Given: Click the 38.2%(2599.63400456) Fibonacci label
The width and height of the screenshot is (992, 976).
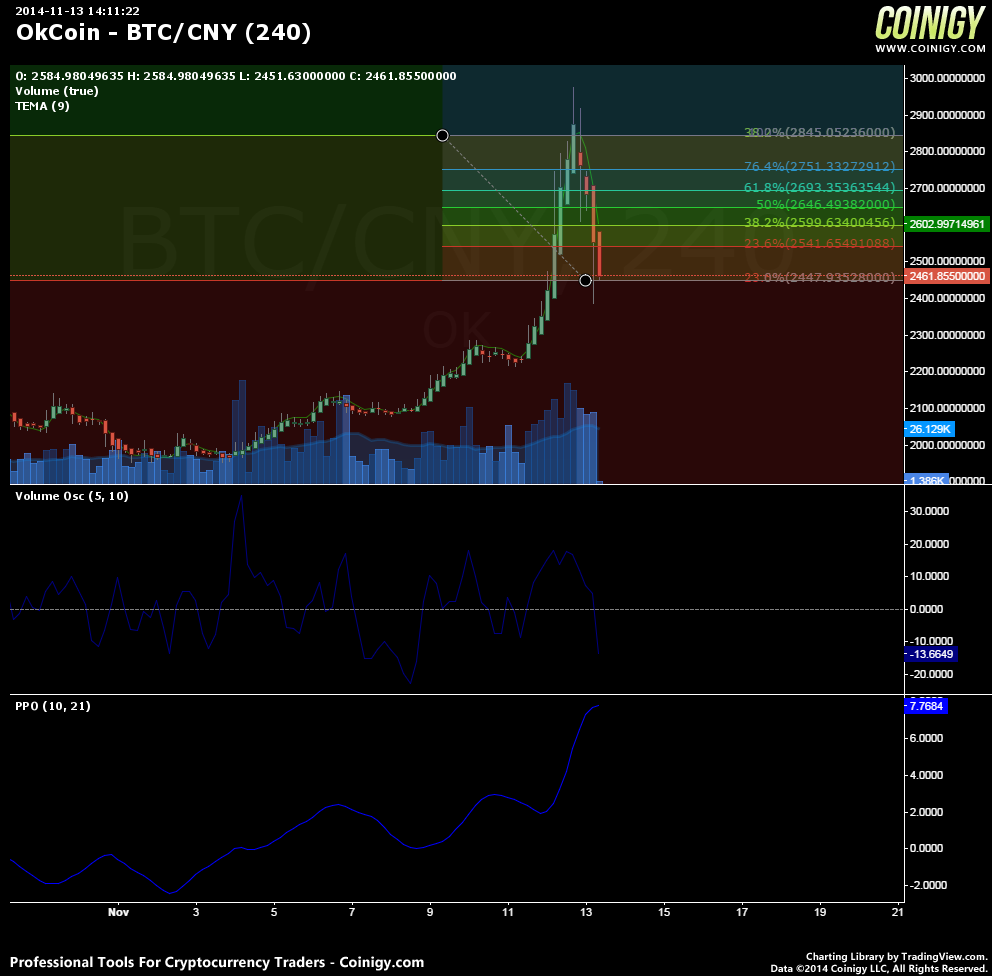Looking at the screenshot, I should (x=819, y=223).
